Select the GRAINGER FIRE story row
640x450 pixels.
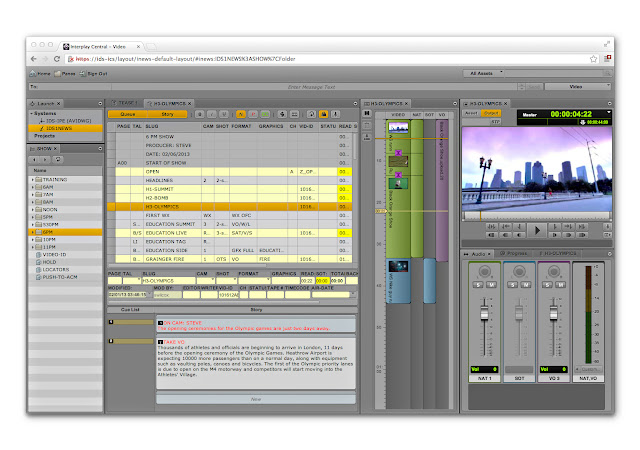pos(231,259)
